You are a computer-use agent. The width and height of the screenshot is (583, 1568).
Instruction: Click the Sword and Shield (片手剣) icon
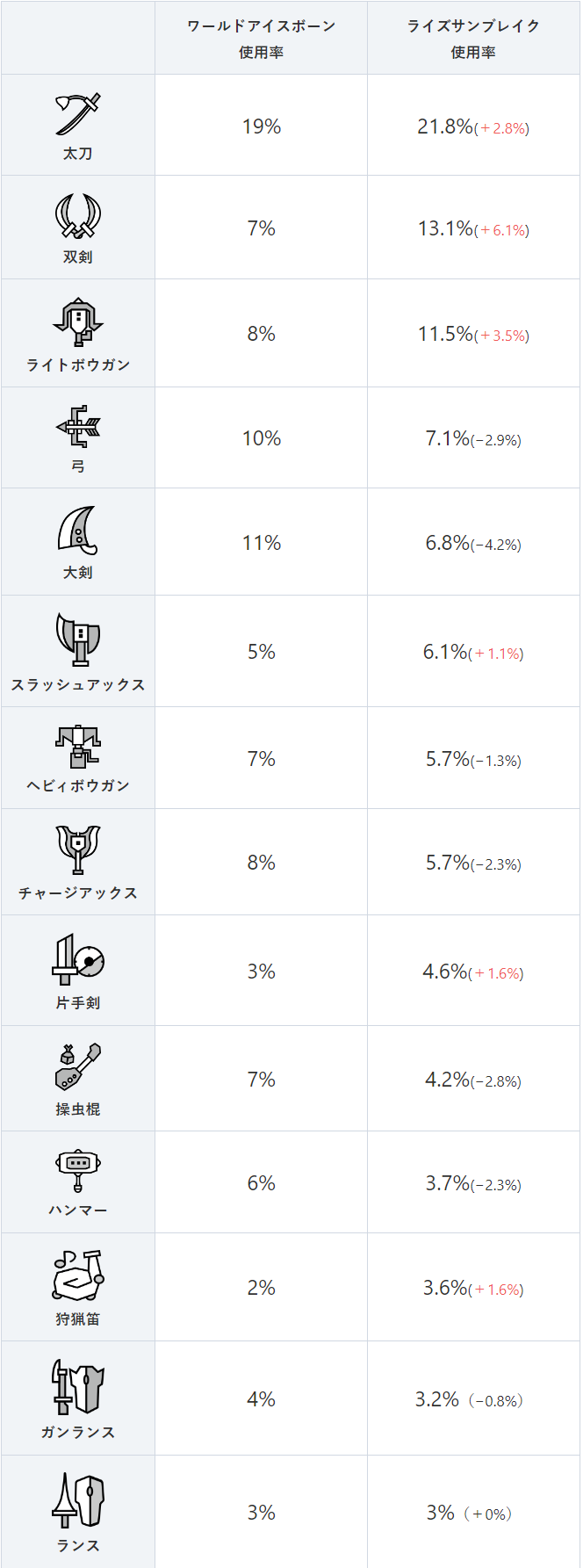pyautogui.click(x=78, y=959)
